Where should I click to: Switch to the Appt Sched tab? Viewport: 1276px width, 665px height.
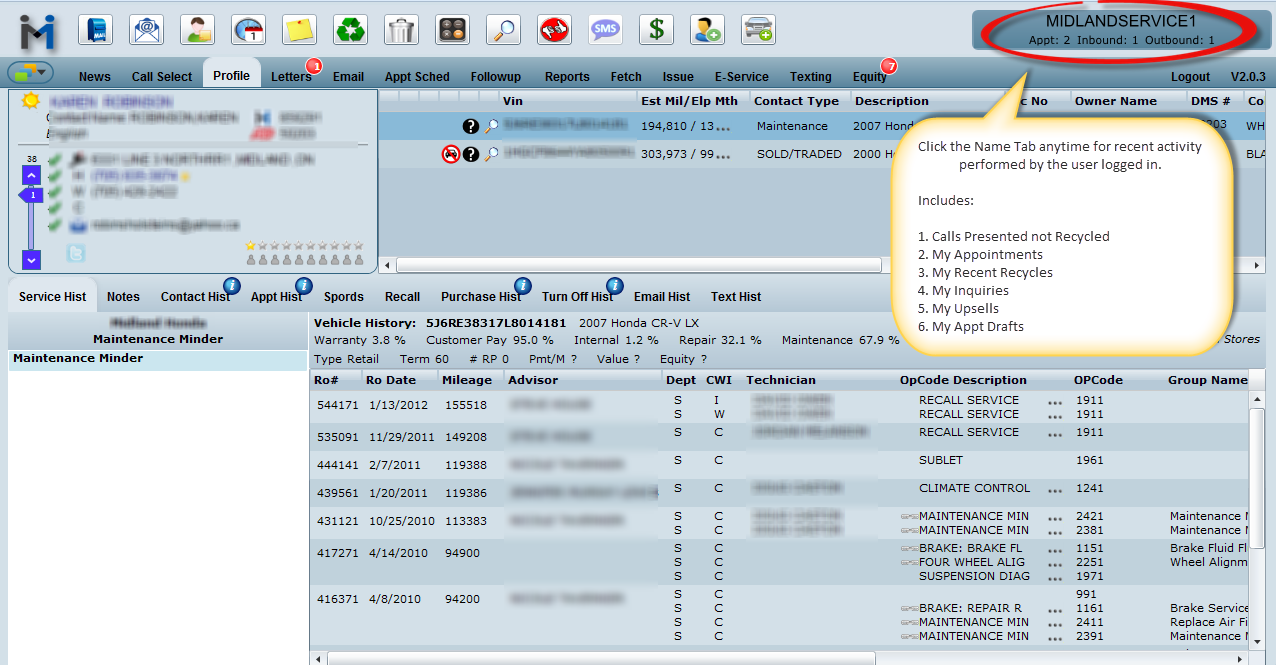417,77
